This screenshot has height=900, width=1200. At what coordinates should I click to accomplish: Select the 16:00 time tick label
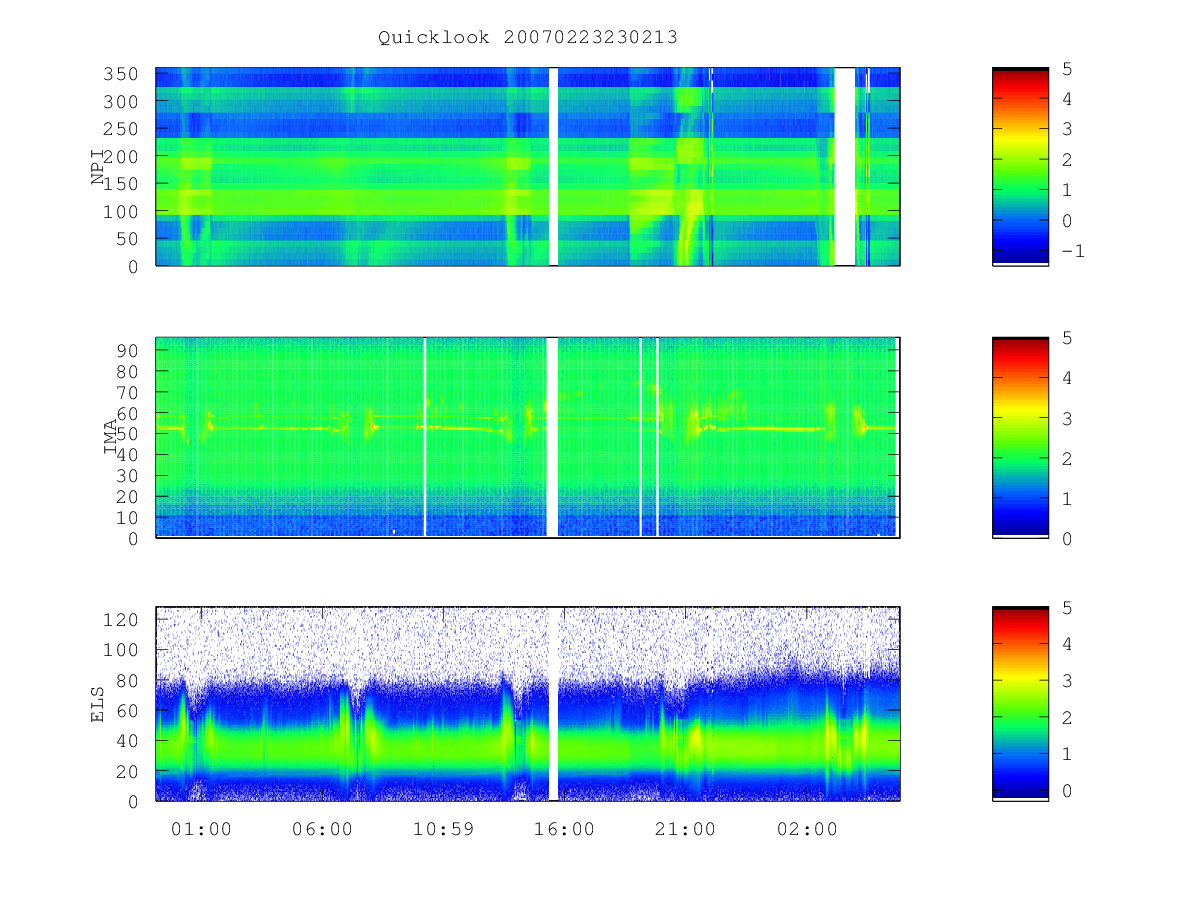coord(565,830)
